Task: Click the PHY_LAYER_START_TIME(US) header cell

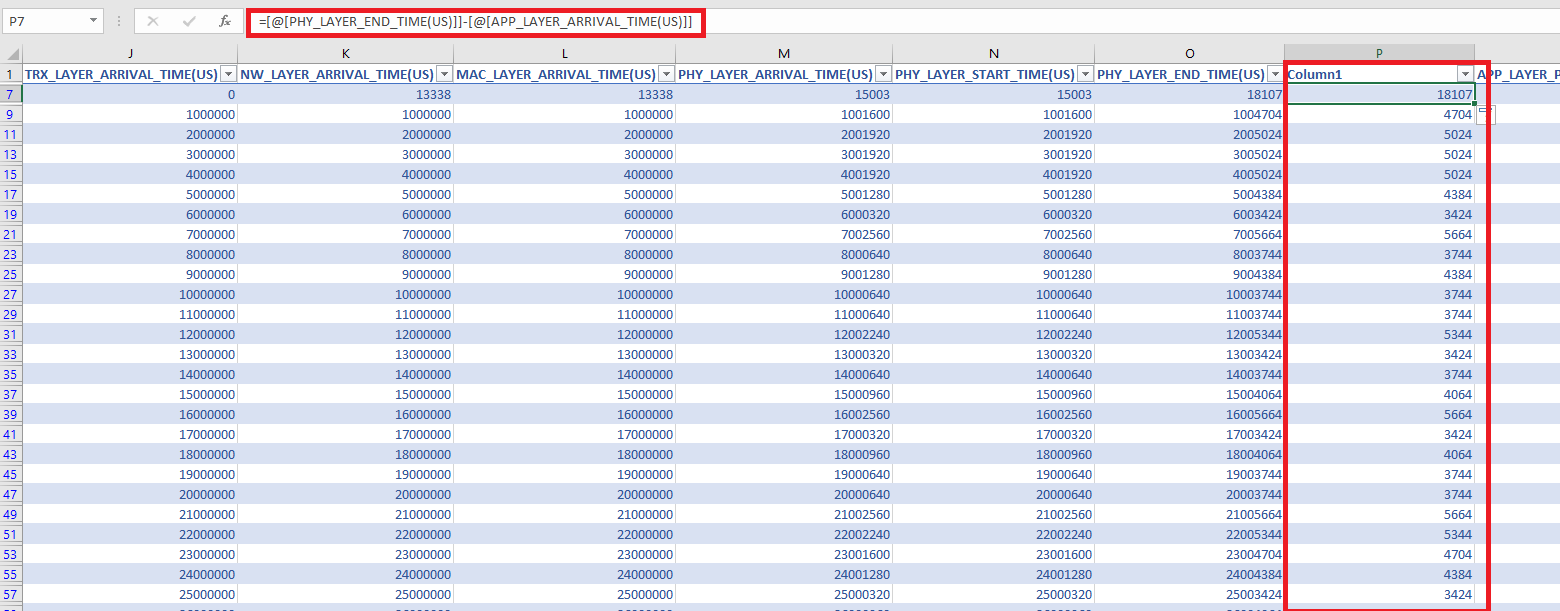Action: (994, 74)
